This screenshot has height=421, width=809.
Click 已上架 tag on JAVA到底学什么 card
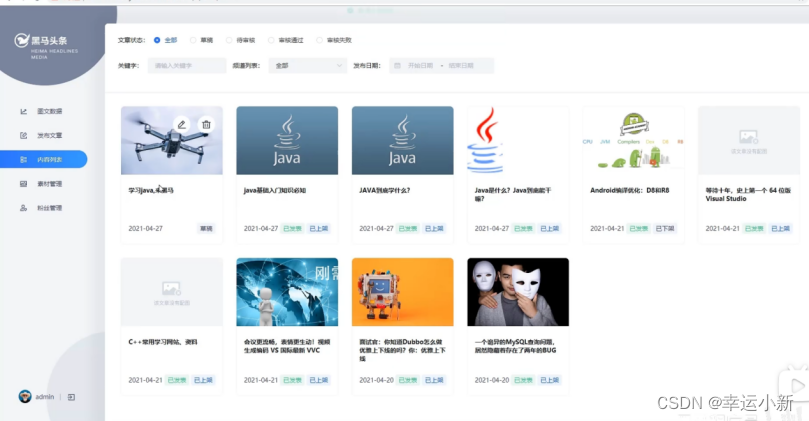tap(434, 229)
